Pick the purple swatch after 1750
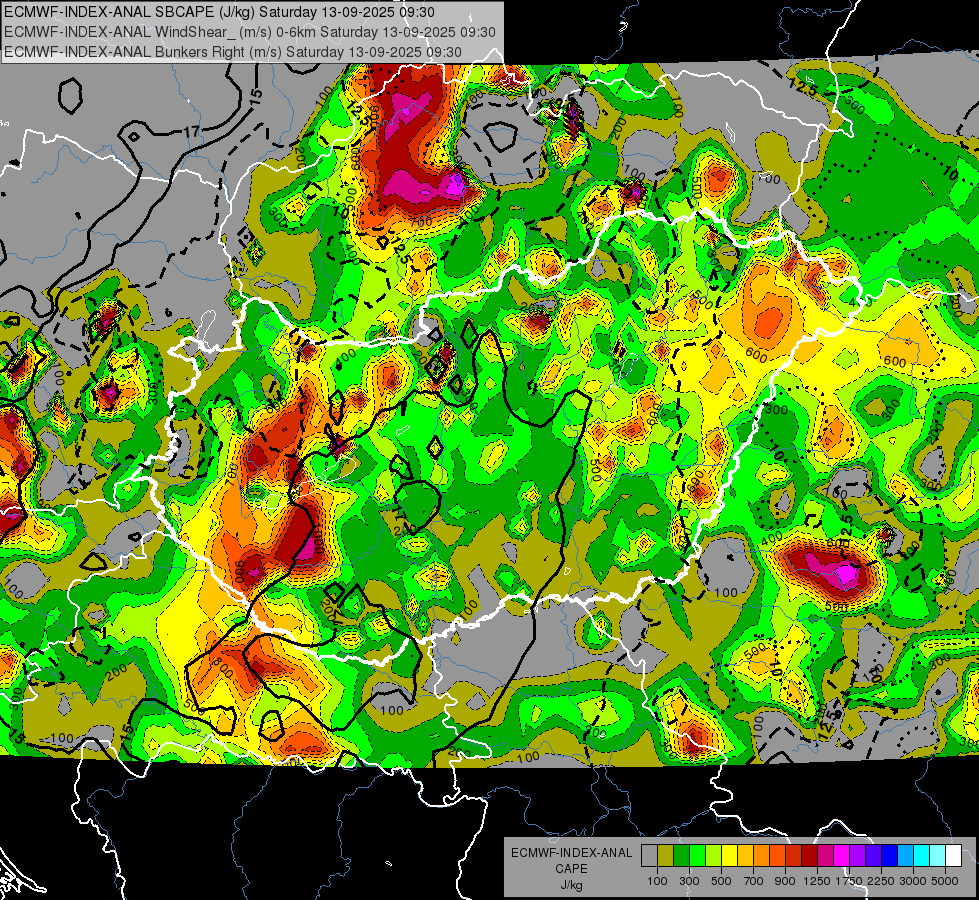 pos(858,855)
